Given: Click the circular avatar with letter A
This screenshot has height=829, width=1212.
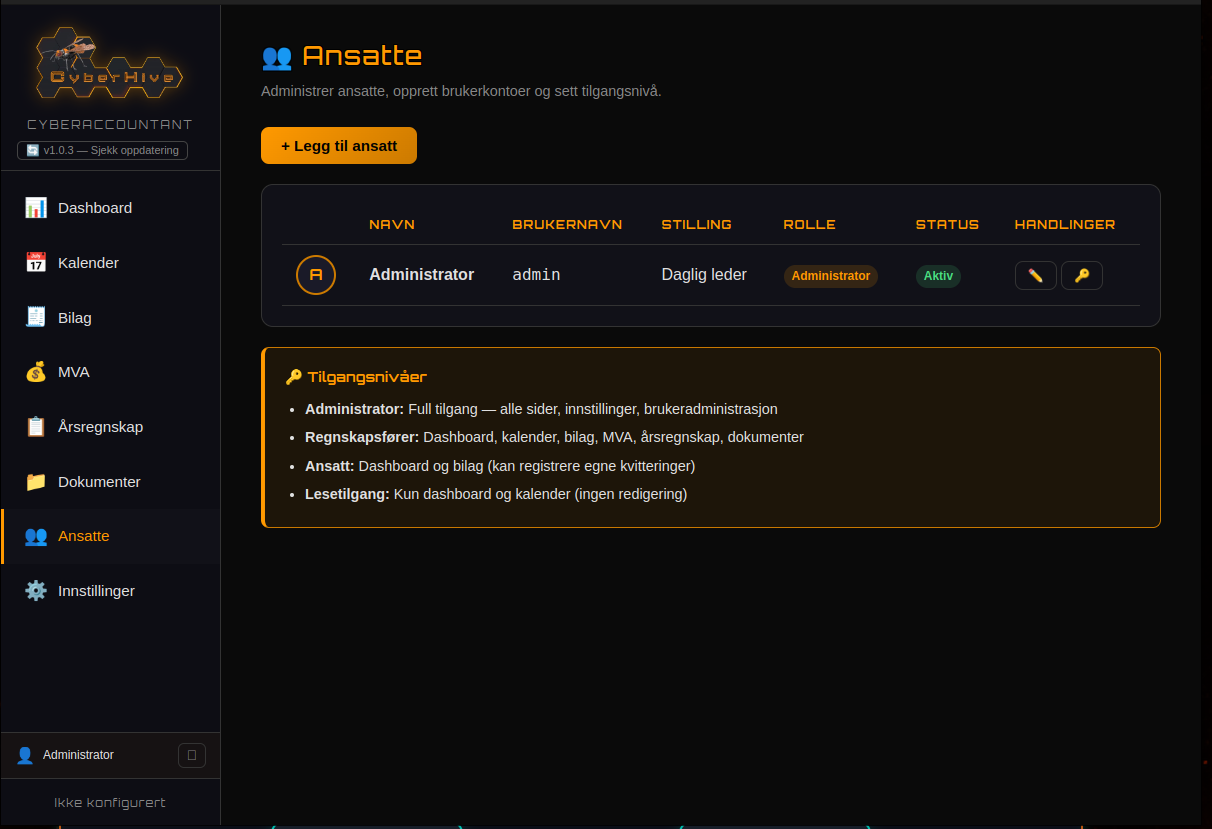Looking at the screenshot, I should pyautogui.click(x=316, y=275).
